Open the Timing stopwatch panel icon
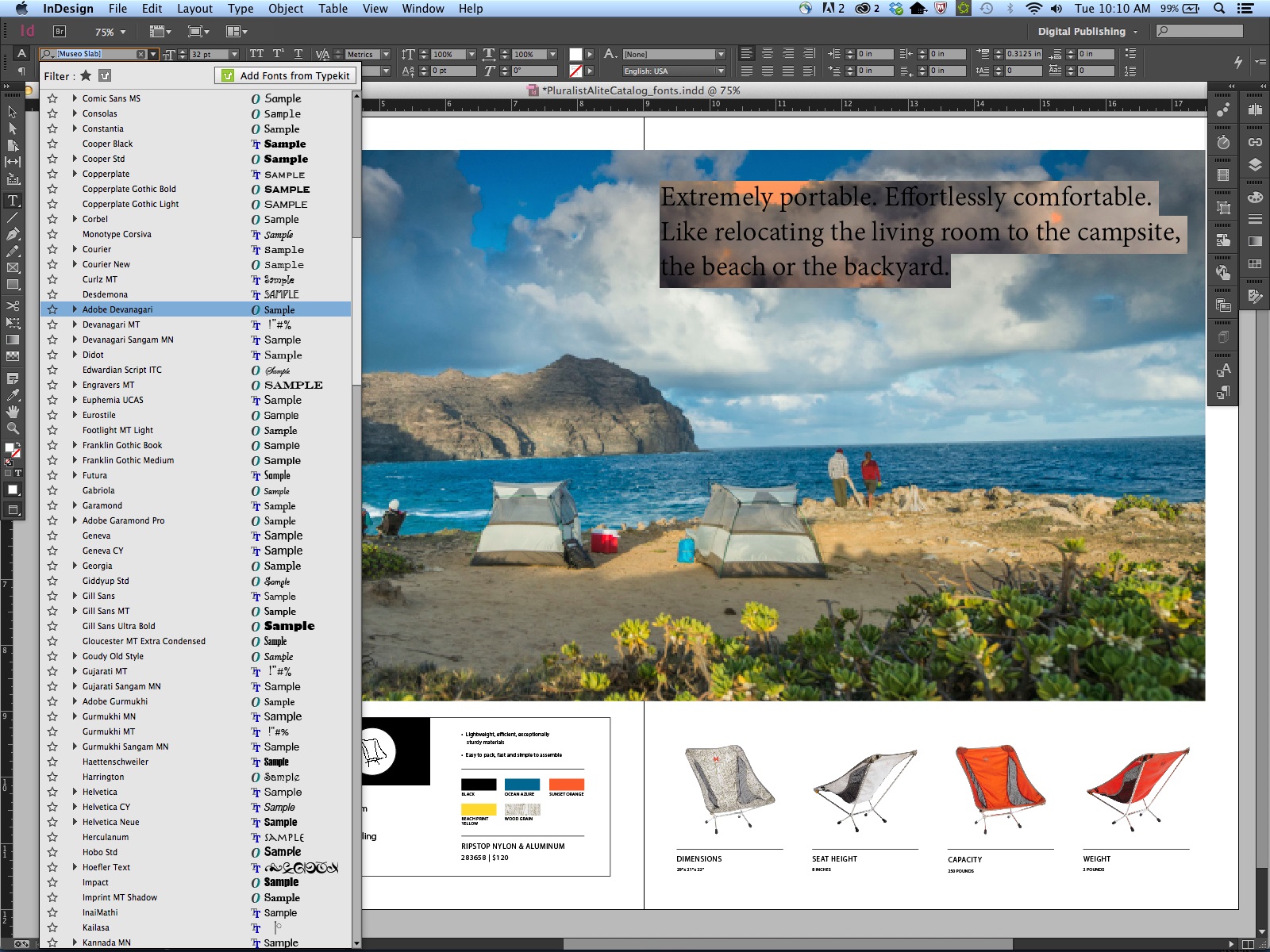The image size is (1270, 952). coord(1223,143)
